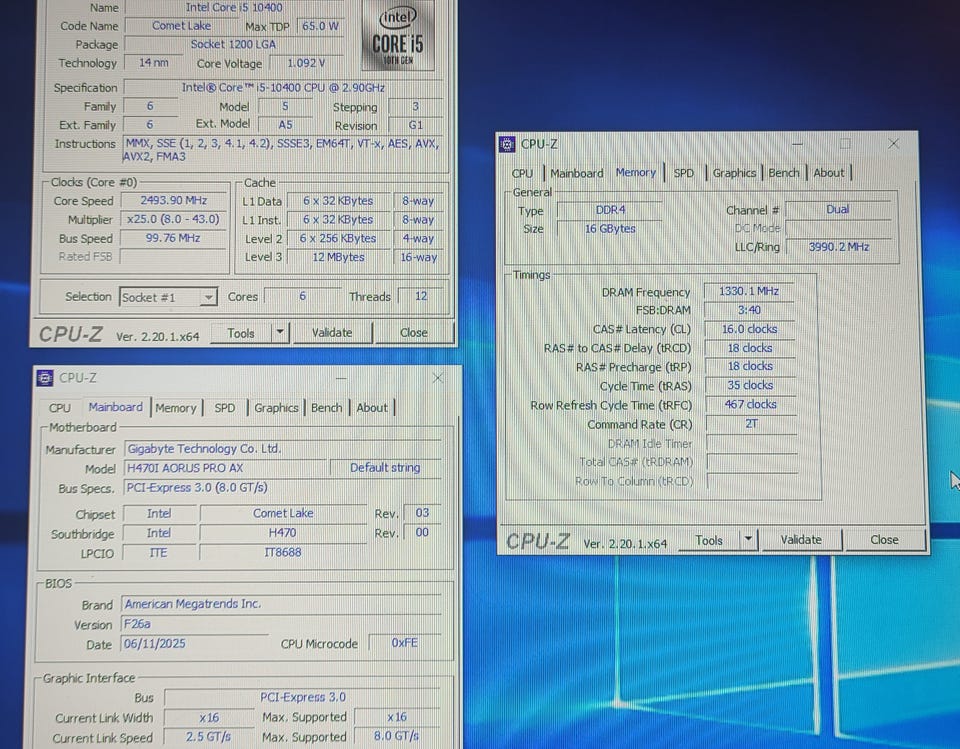Click the CPU-Z app icon in Memory window title bar
The height and width of the screenshot is (749, 960).
coord(507,145)
